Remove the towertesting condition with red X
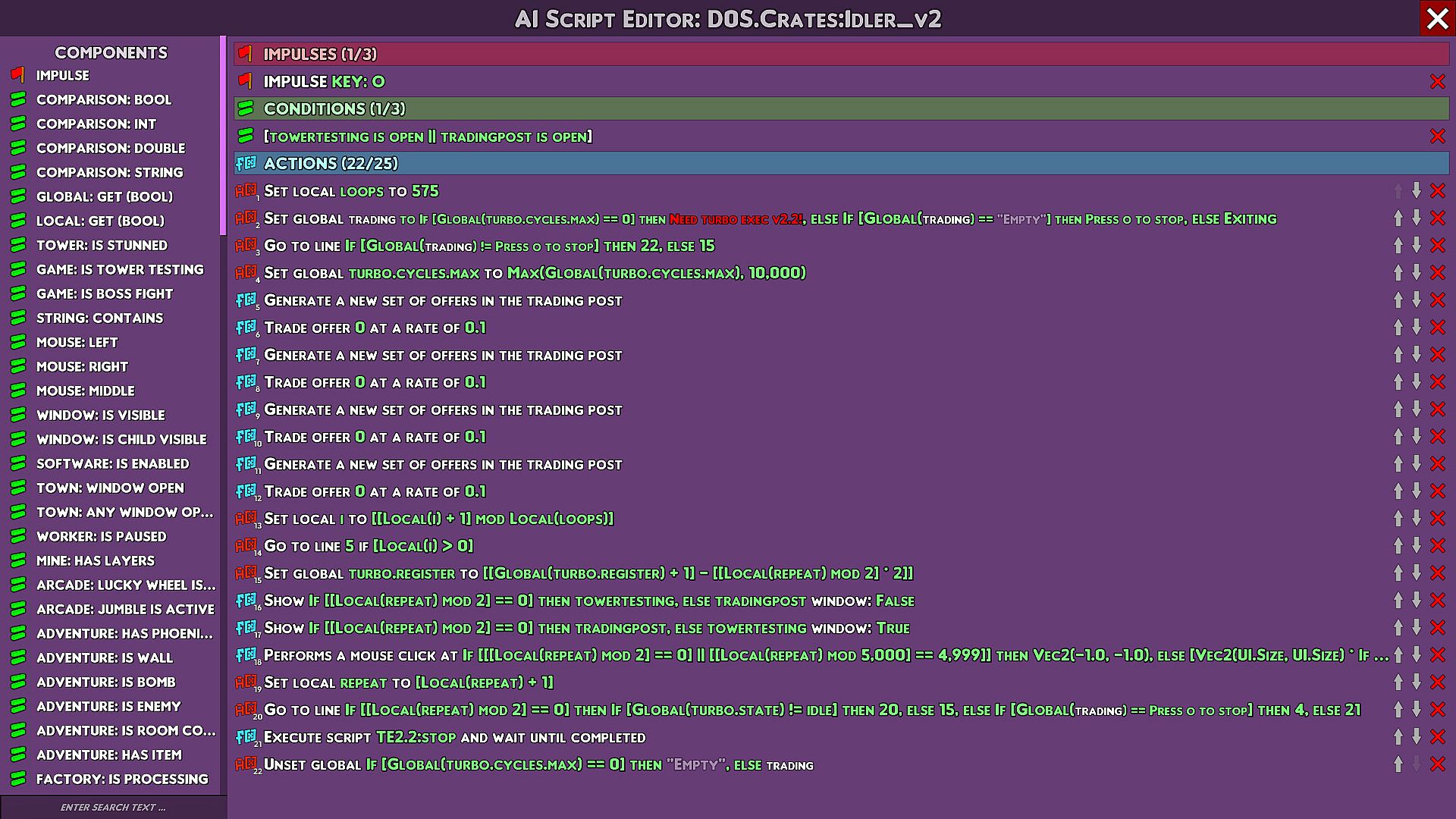This screenshot has height=819, width=1456. [1437, 136]
